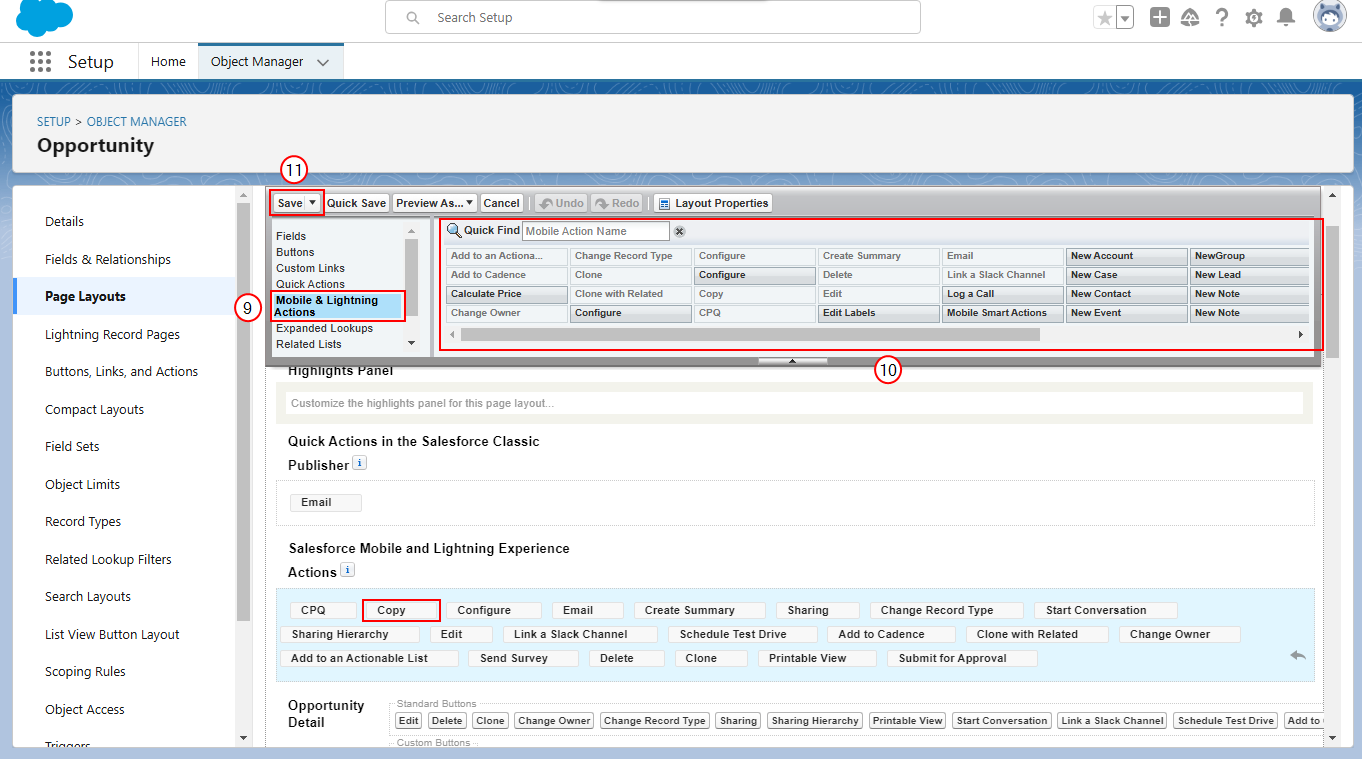Click the Save button
Viewport: 1362px width, 759px height.
pos(289,203)
